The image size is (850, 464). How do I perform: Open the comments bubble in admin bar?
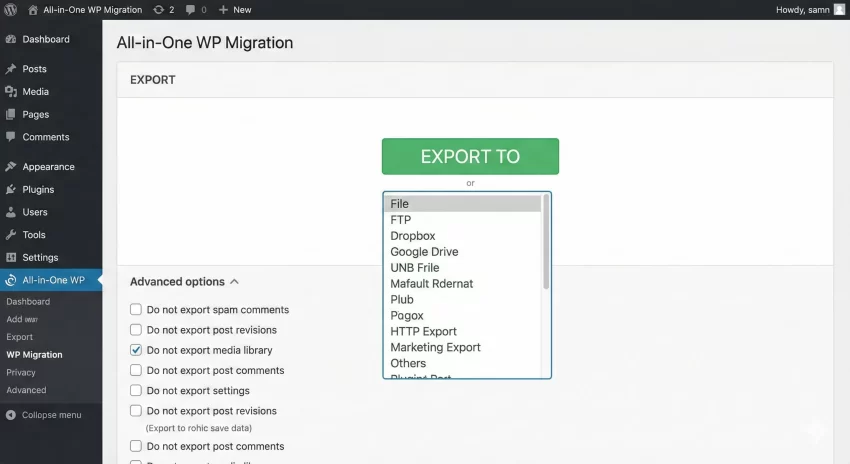tap(190, 10)
